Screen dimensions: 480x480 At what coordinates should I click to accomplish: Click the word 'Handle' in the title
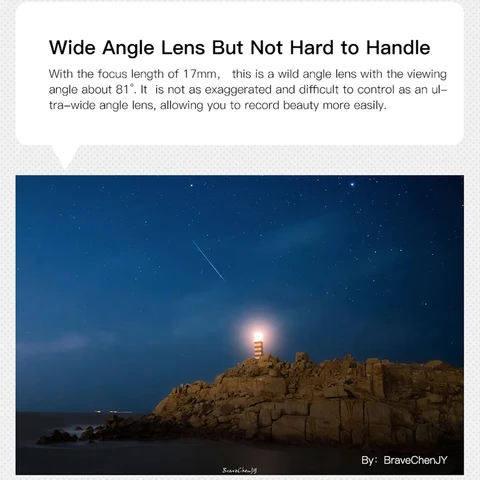[398, 47]
